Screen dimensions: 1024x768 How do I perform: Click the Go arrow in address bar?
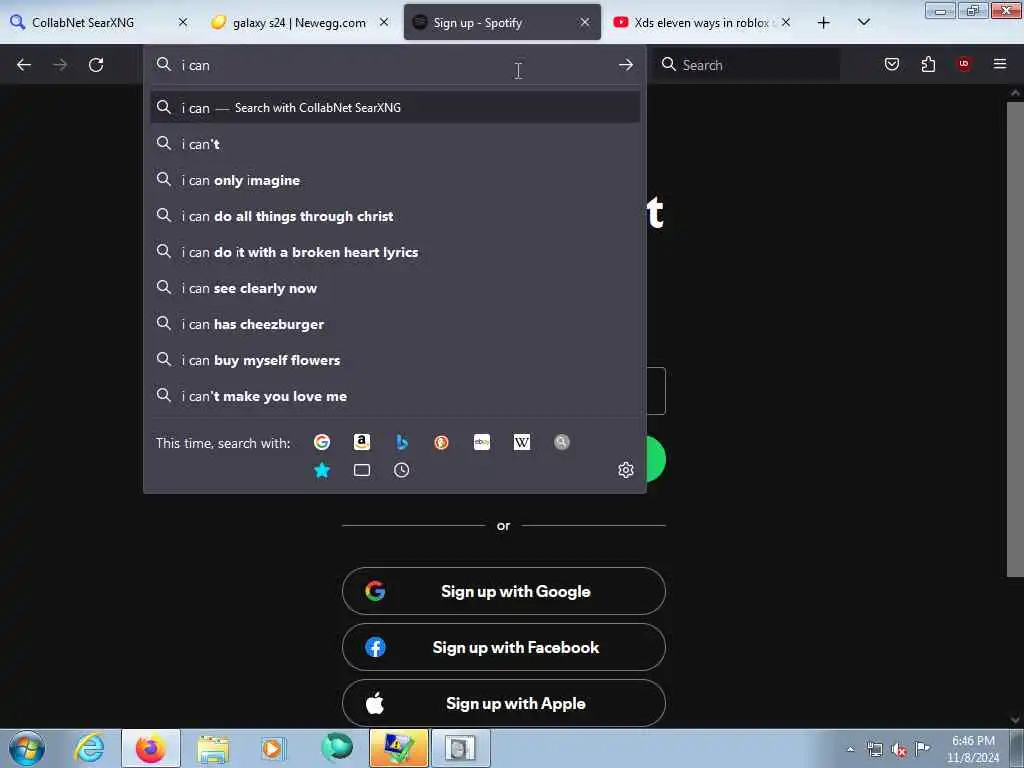tap(626, 65)
